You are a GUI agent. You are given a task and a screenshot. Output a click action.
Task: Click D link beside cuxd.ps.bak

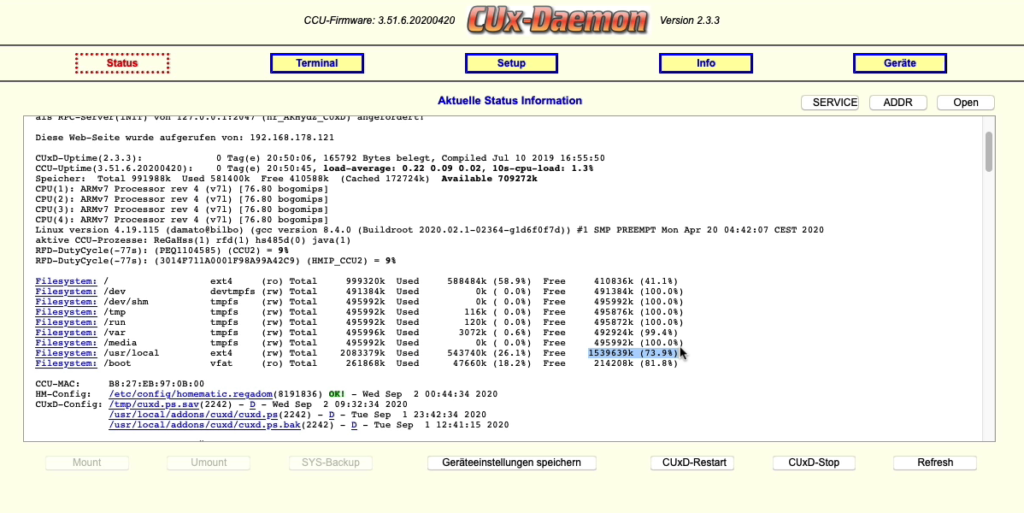pos(355,425)
